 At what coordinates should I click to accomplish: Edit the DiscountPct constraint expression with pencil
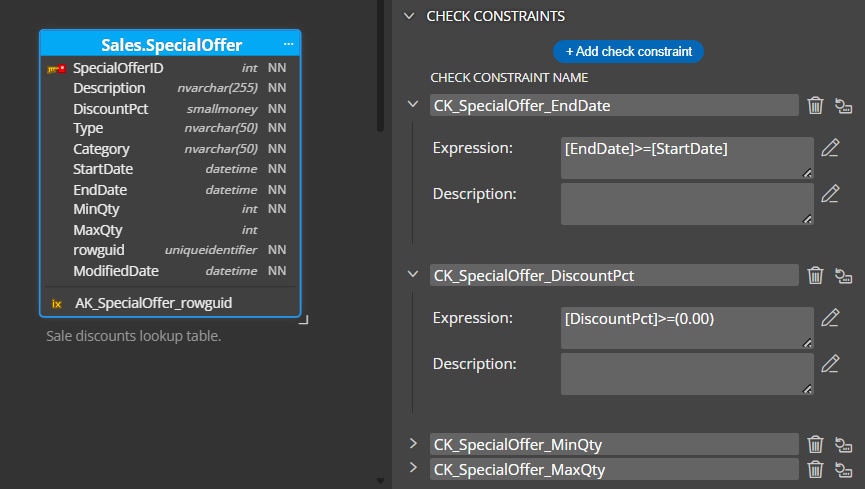pyautogui.click(x=830, y=318)
